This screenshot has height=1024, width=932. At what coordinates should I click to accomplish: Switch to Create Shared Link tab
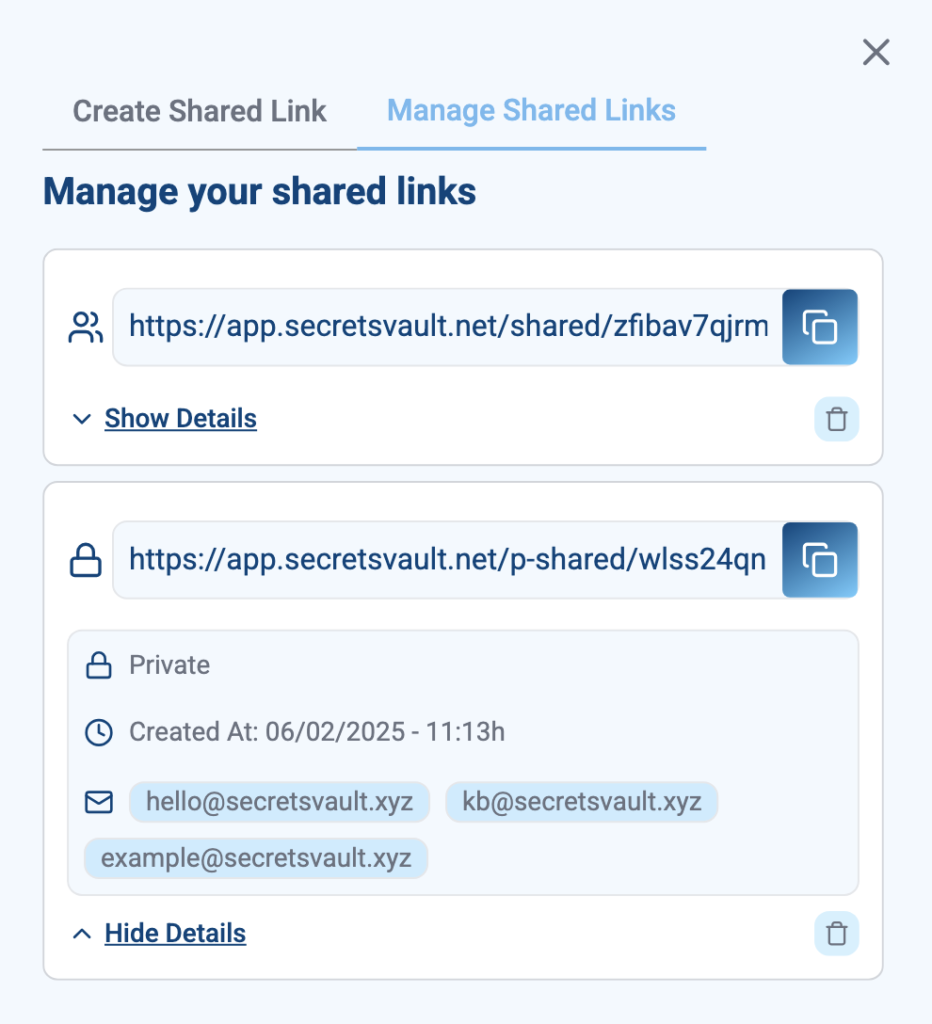click(x=199, y=111)
